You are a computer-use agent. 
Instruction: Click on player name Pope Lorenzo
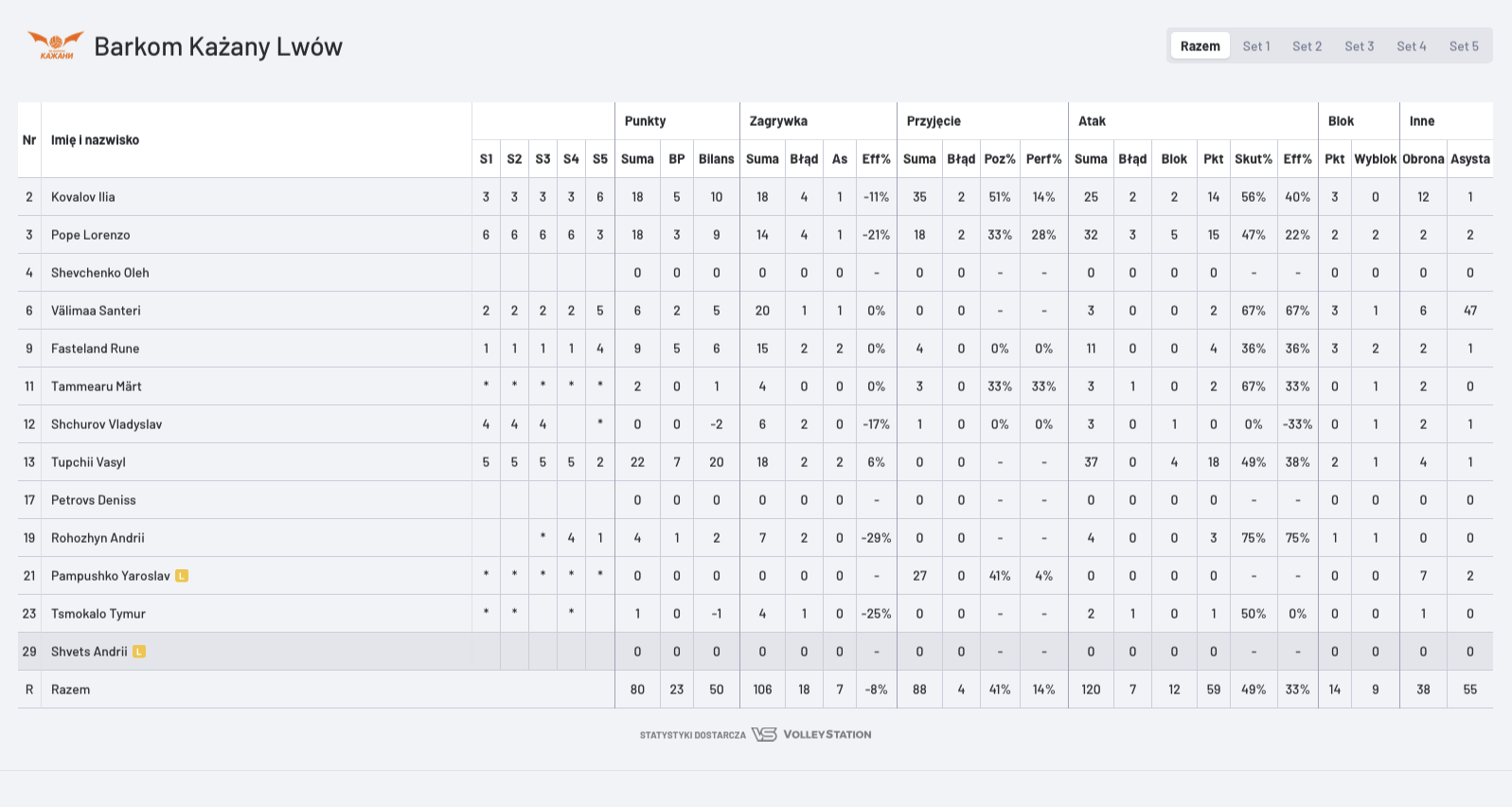tap(91, 235)
